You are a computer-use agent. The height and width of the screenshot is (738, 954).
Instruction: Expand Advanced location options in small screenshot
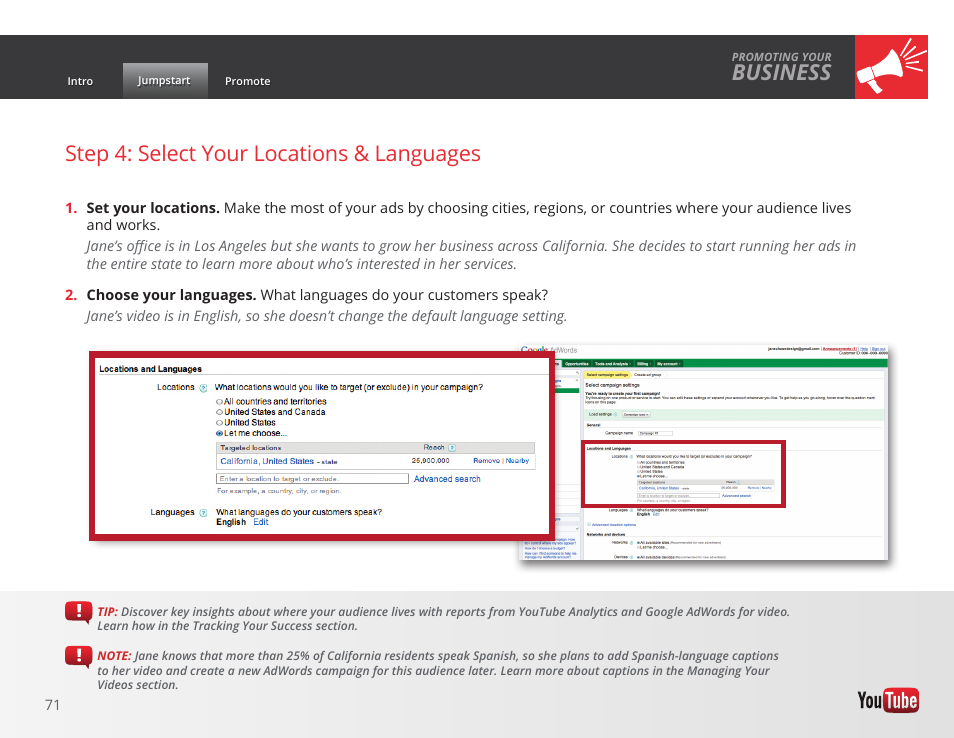pyautogui.click(x=612, y=524)
